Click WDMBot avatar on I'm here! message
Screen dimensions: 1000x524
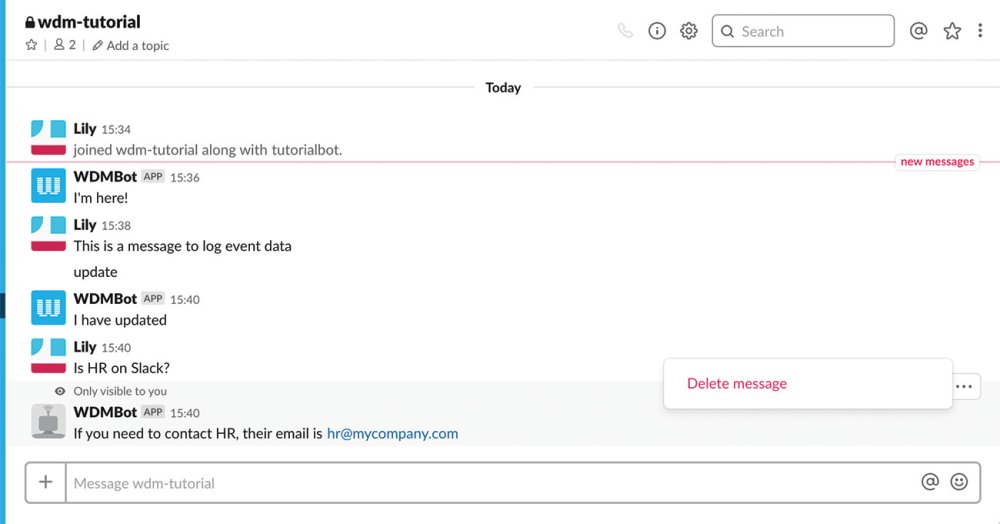point(48,186)
